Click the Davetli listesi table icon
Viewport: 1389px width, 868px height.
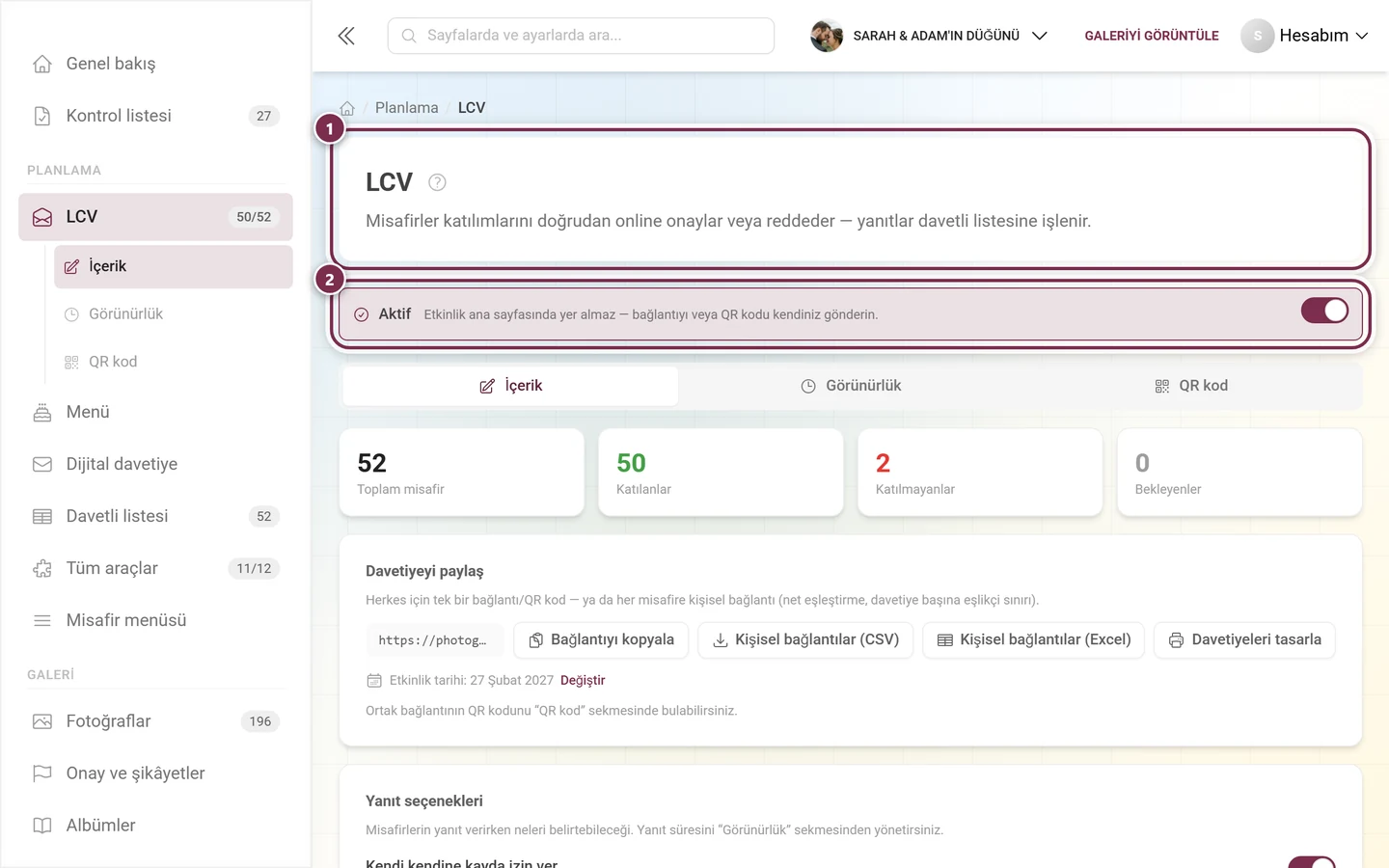[42, 516]
